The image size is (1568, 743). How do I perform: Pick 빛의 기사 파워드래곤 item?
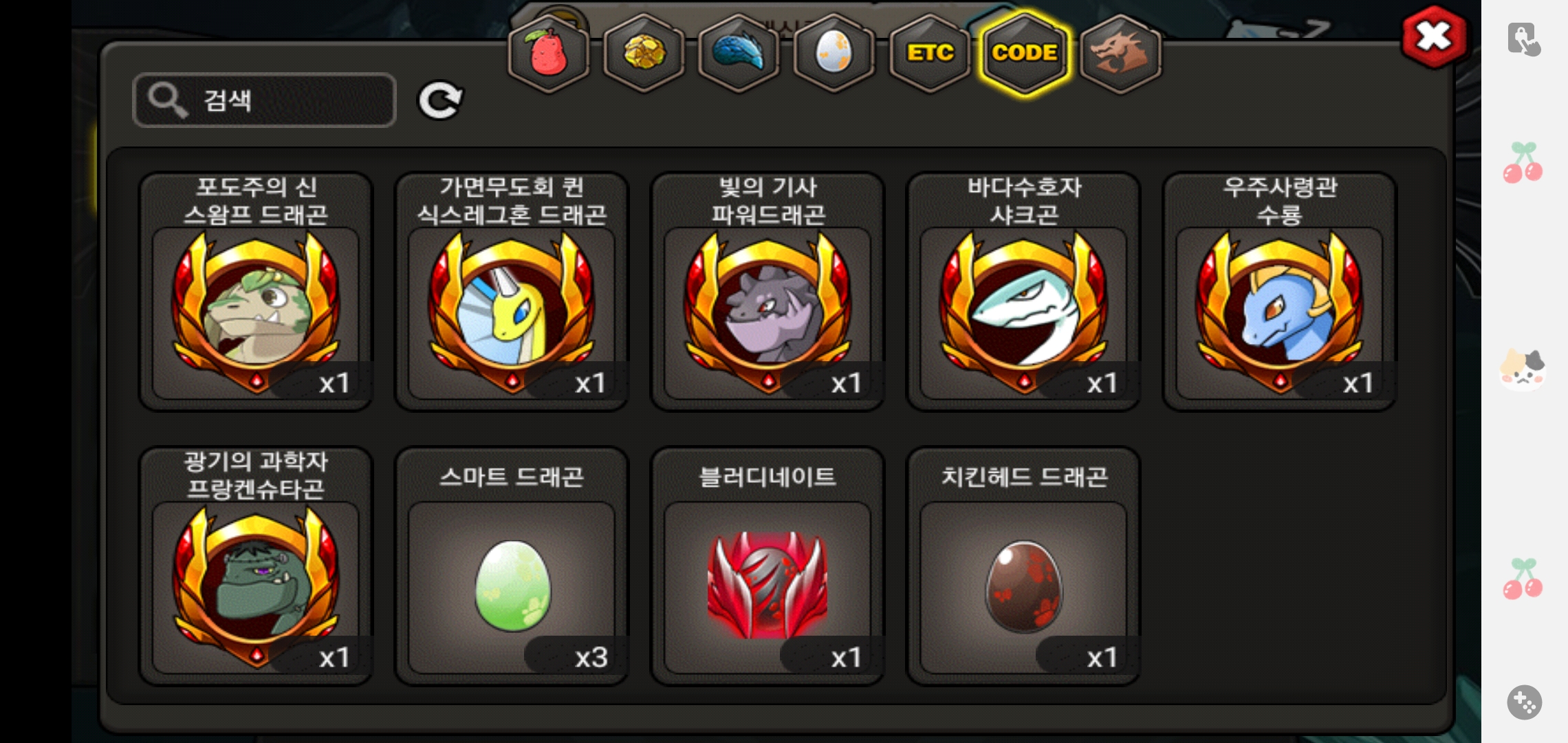pos(767,292)
